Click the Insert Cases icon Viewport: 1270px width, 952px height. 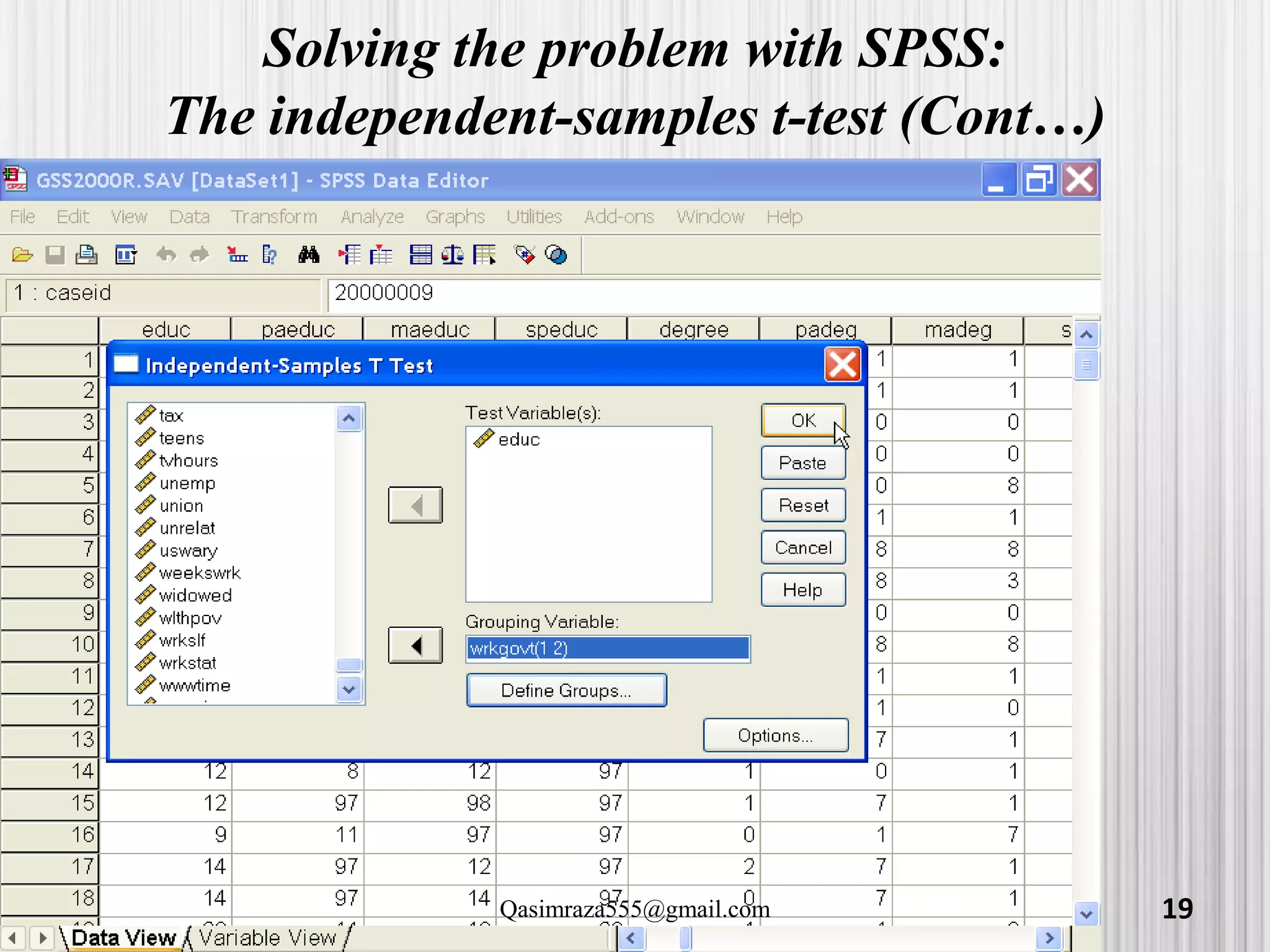349,255
